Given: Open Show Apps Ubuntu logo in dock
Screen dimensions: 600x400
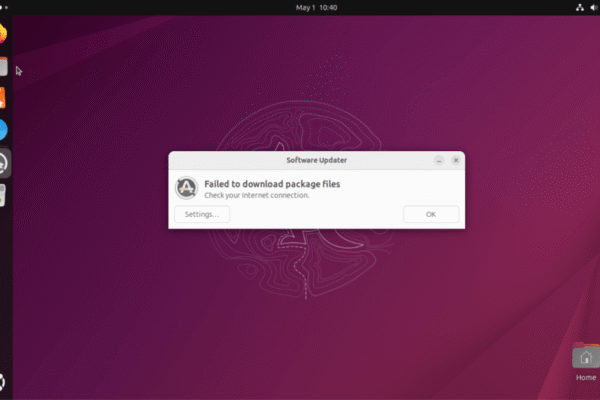Looking at the screenshot, I should [3, 382].
